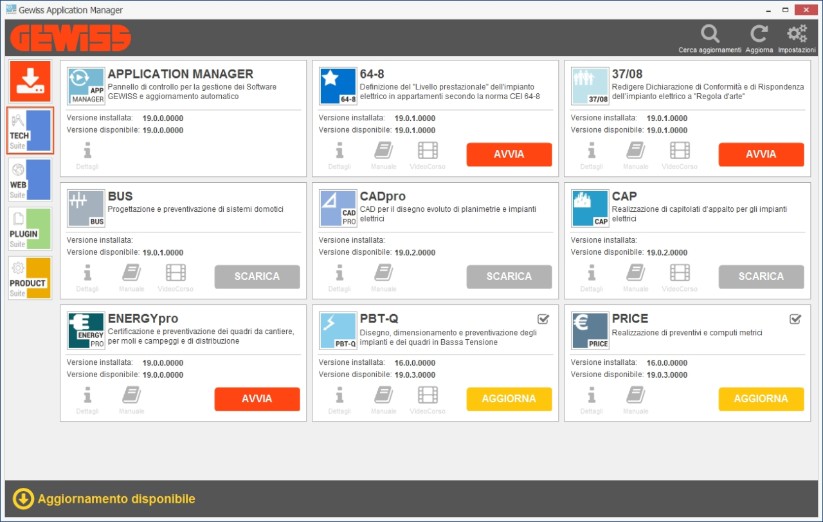Open the Manuale for CAP
The width and height of the screenshot is (823, 522).
635,278
